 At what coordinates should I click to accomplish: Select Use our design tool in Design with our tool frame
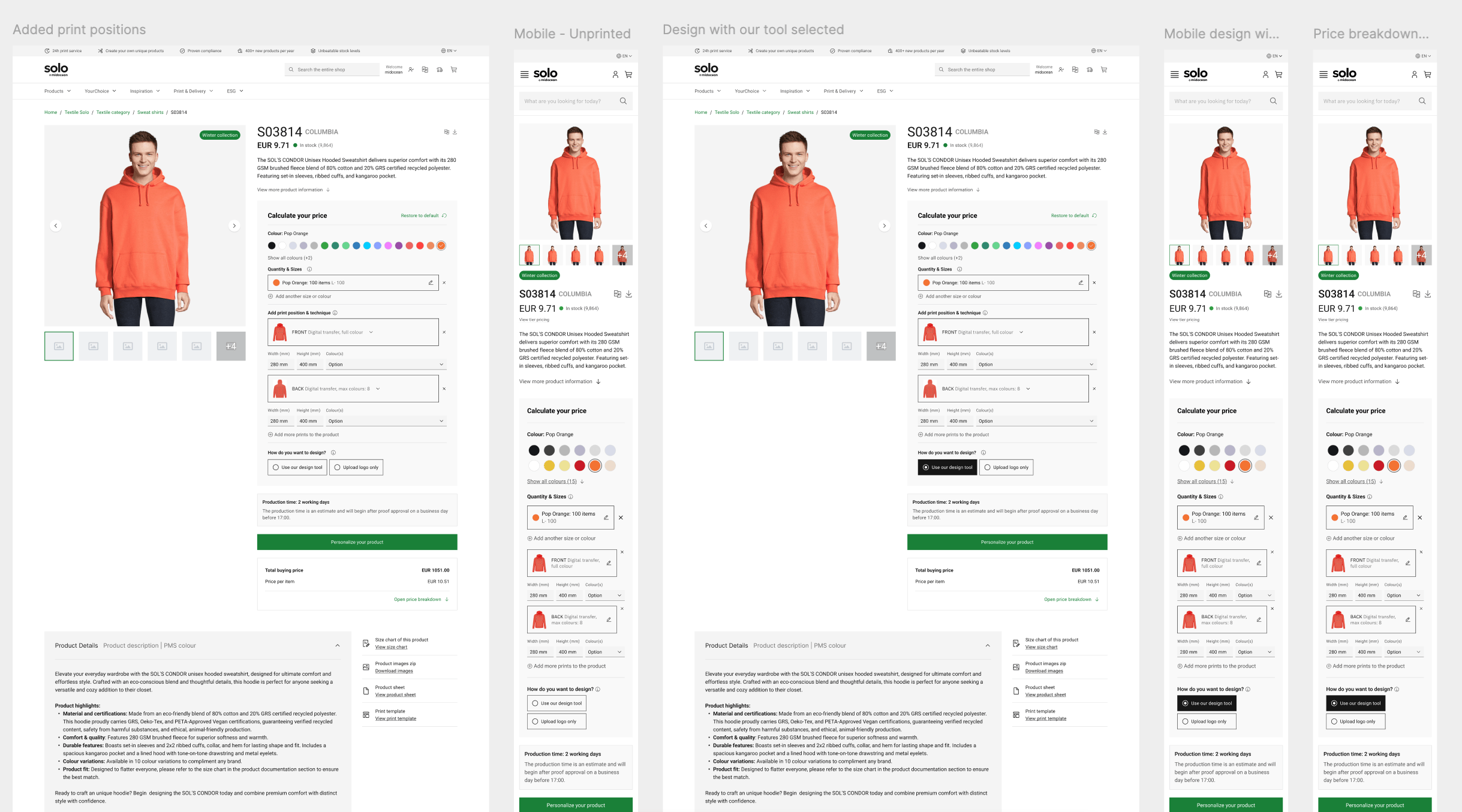click(x=947, y=467)
